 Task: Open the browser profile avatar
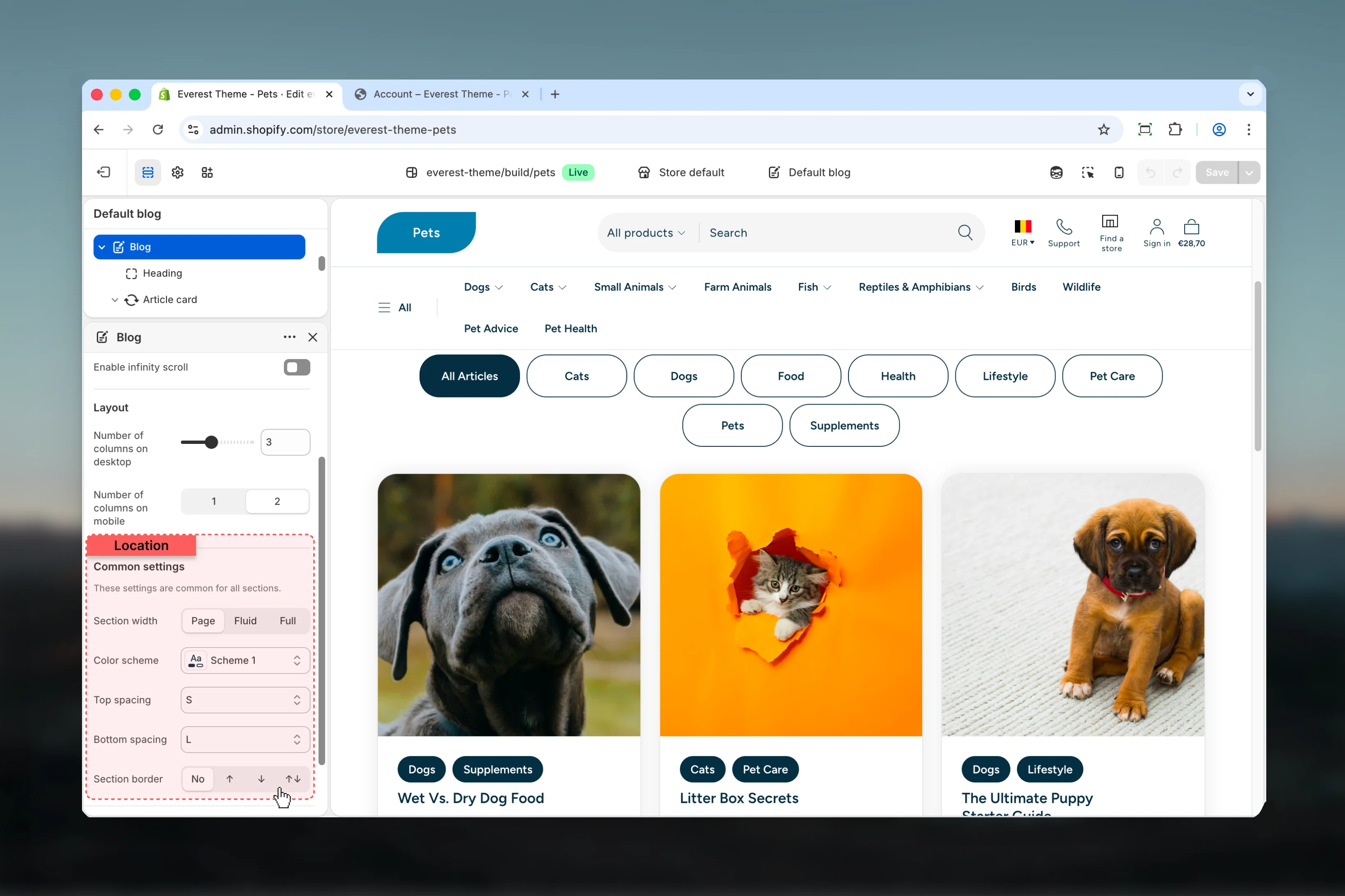[1219, 130]
